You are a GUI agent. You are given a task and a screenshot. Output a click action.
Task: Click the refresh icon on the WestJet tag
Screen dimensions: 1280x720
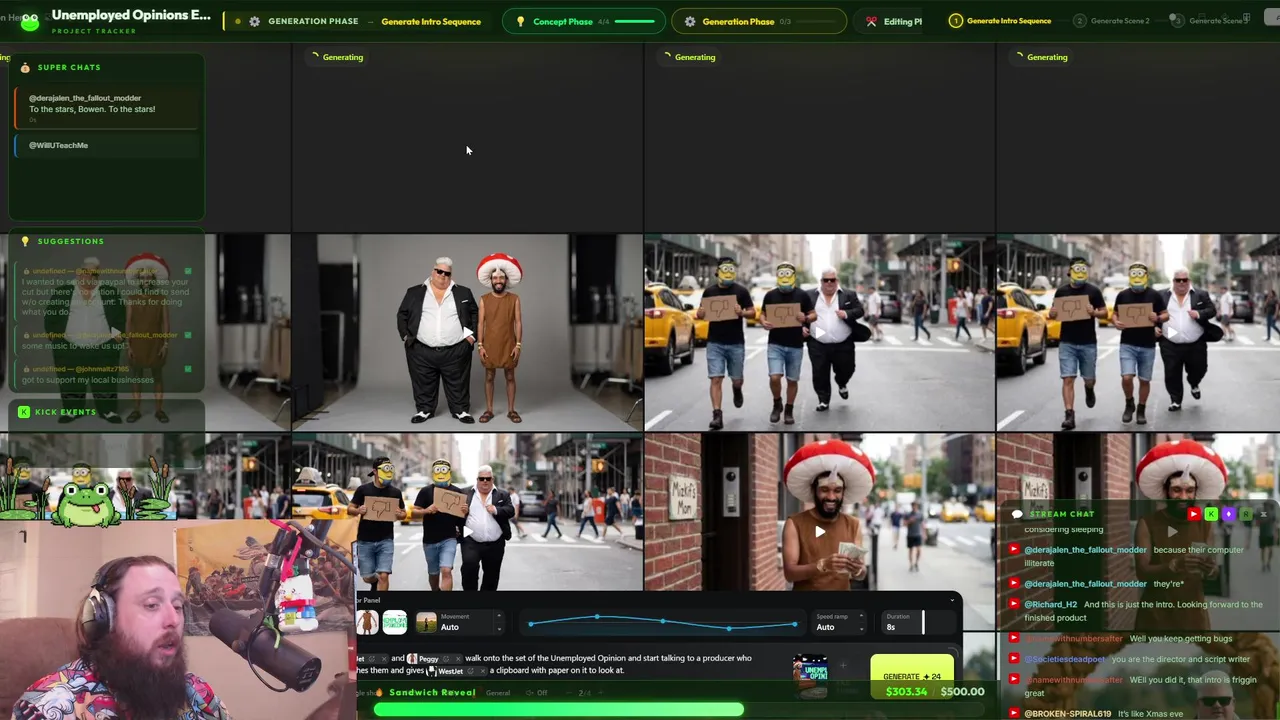(470, 671)
